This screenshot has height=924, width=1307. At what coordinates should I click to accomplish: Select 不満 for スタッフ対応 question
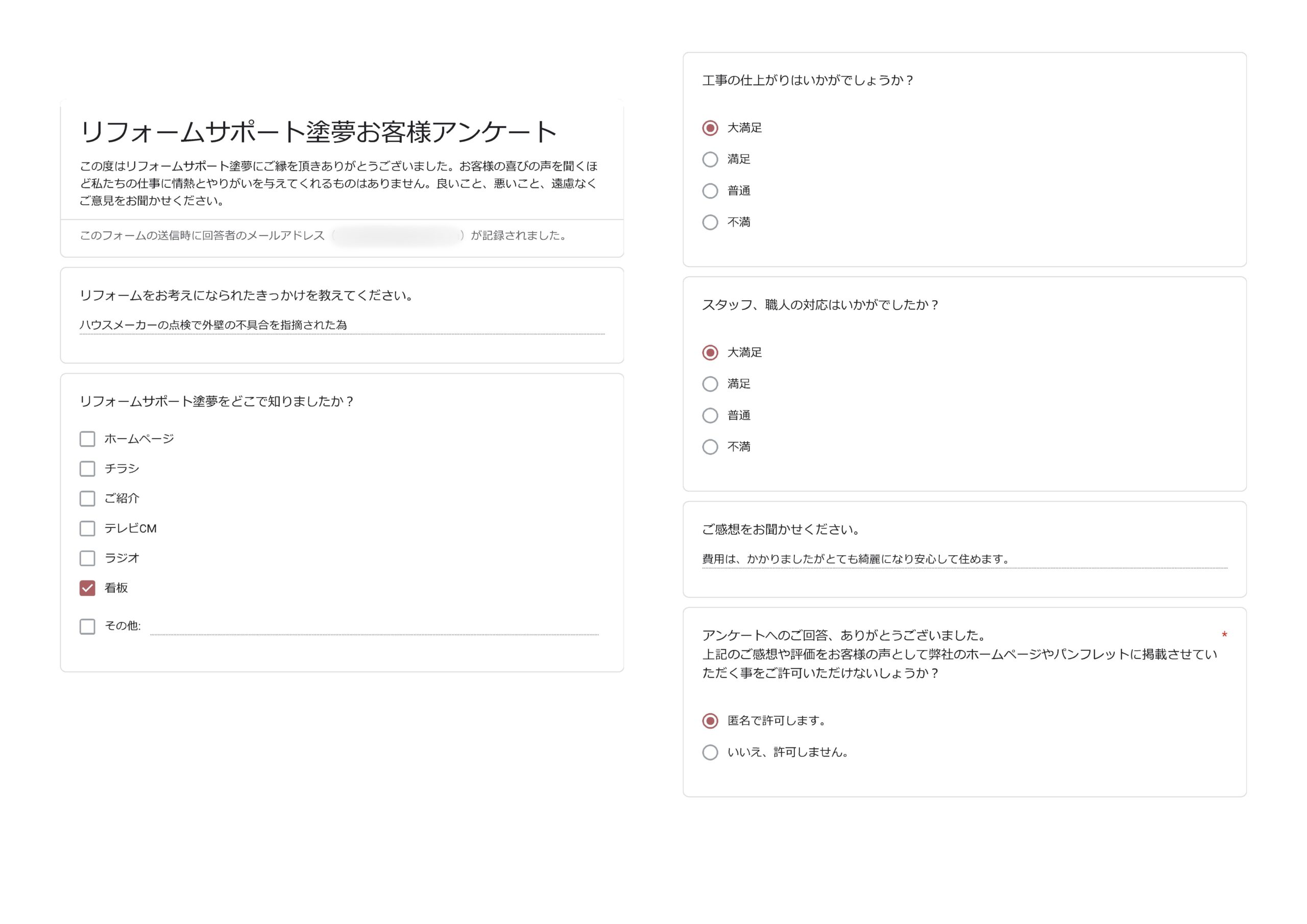pyautogui.click(x=710, y=447)
